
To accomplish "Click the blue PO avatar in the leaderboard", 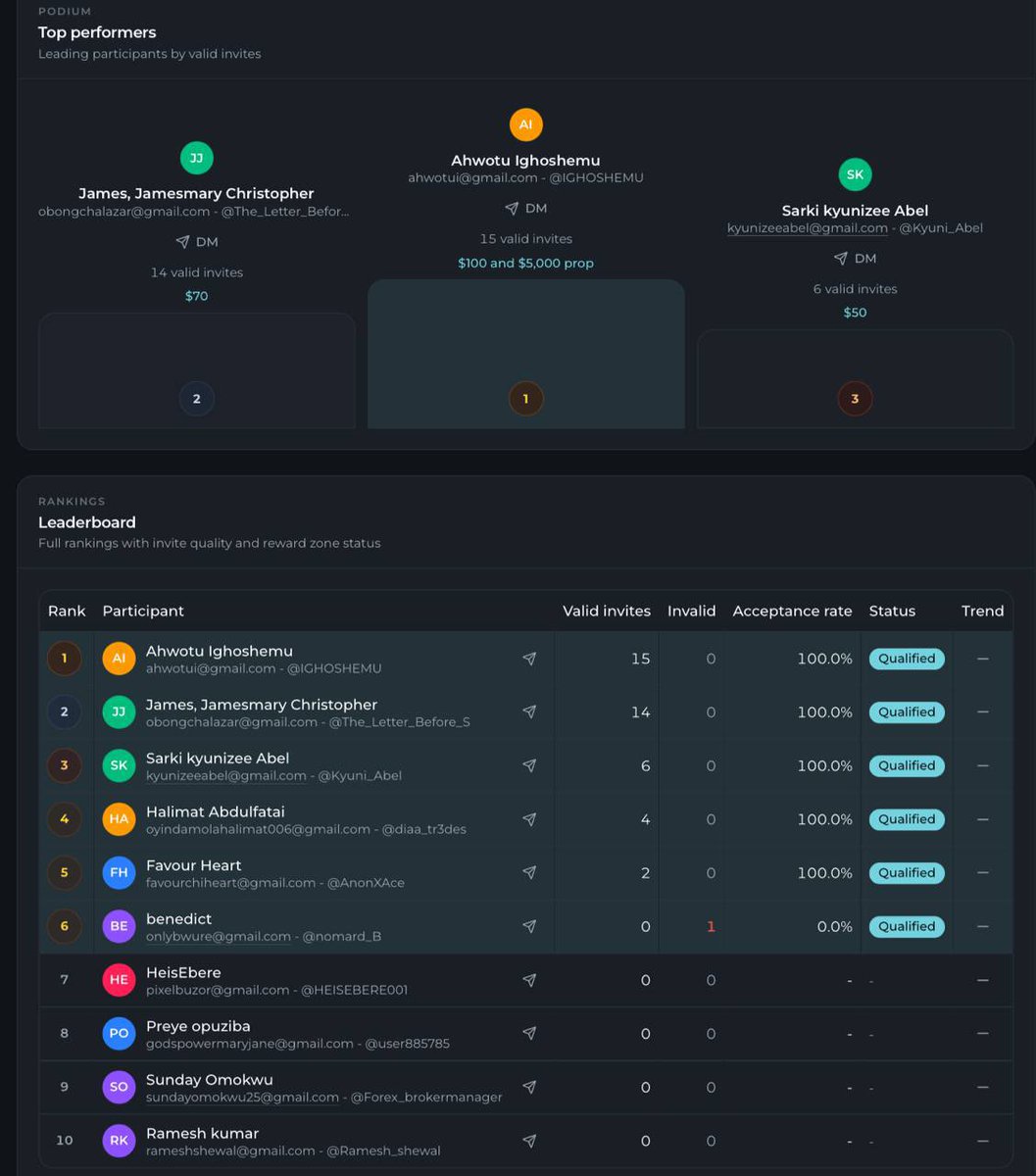I will 119,1033.
